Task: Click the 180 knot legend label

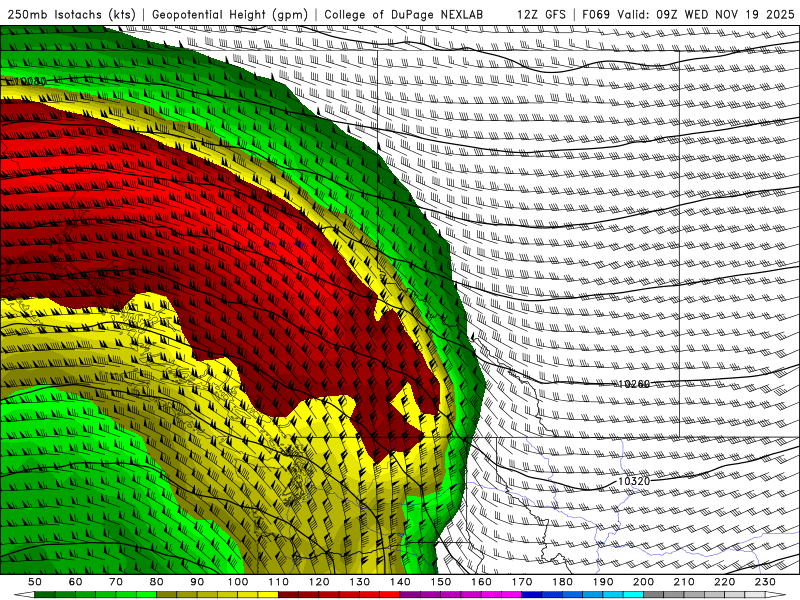Action: pyautogui.click(x=562, y=582)
